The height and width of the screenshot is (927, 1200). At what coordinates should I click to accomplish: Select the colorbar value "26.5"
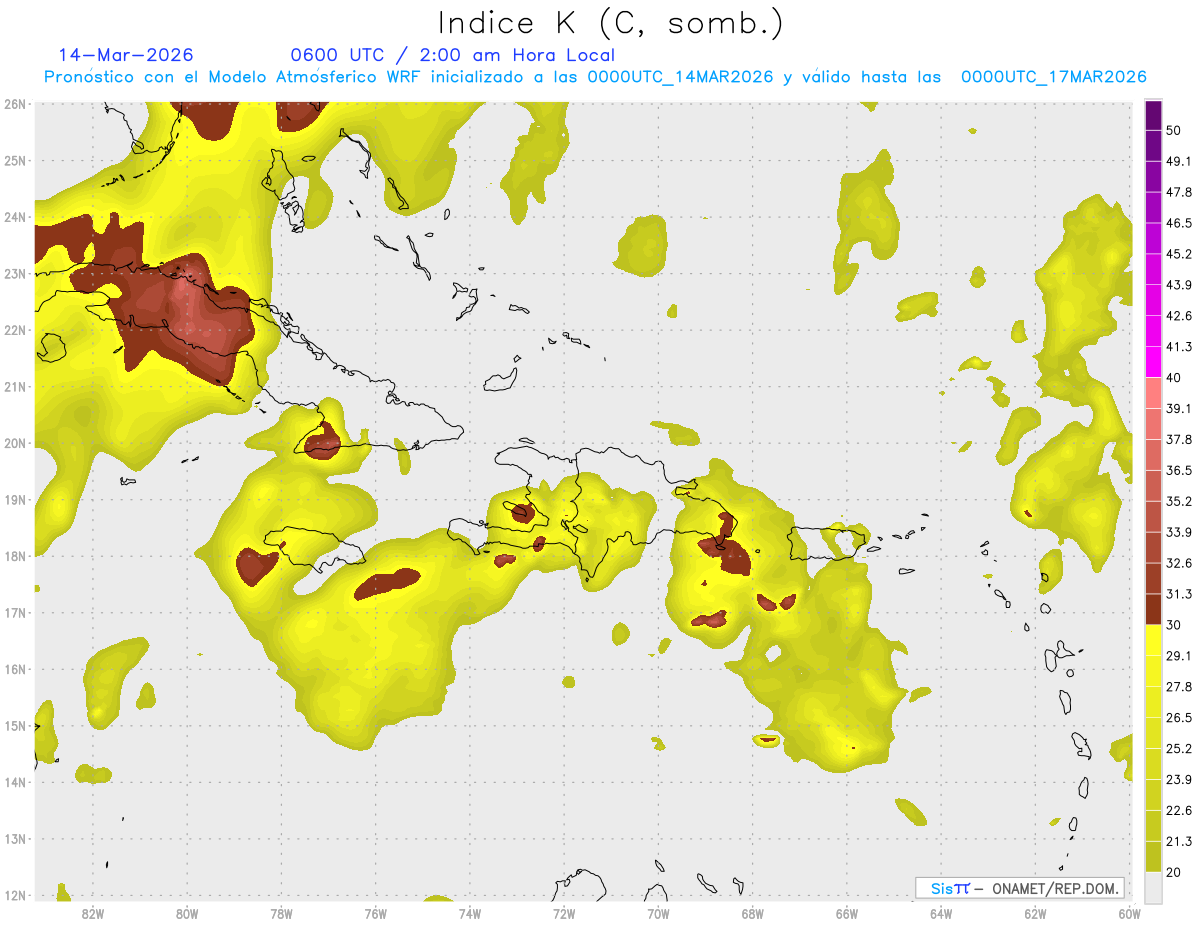tap(1179, 718)
